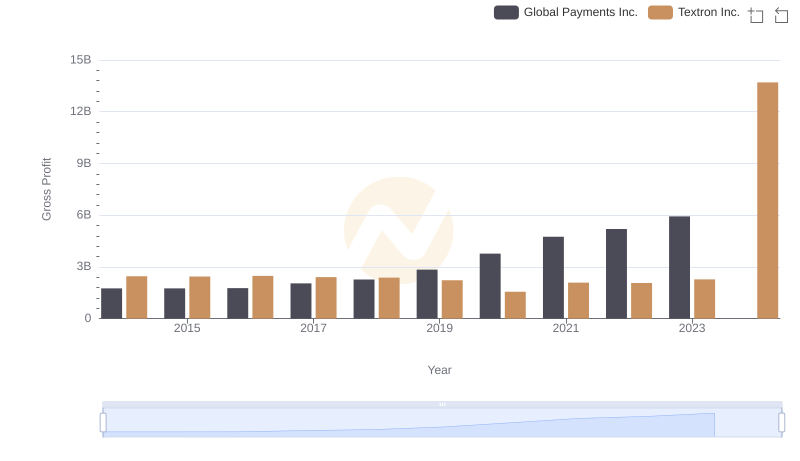The width and height of the screenshot is (800, 461).
Task: Click Textron bar for 2017
Action: [326, 298]
